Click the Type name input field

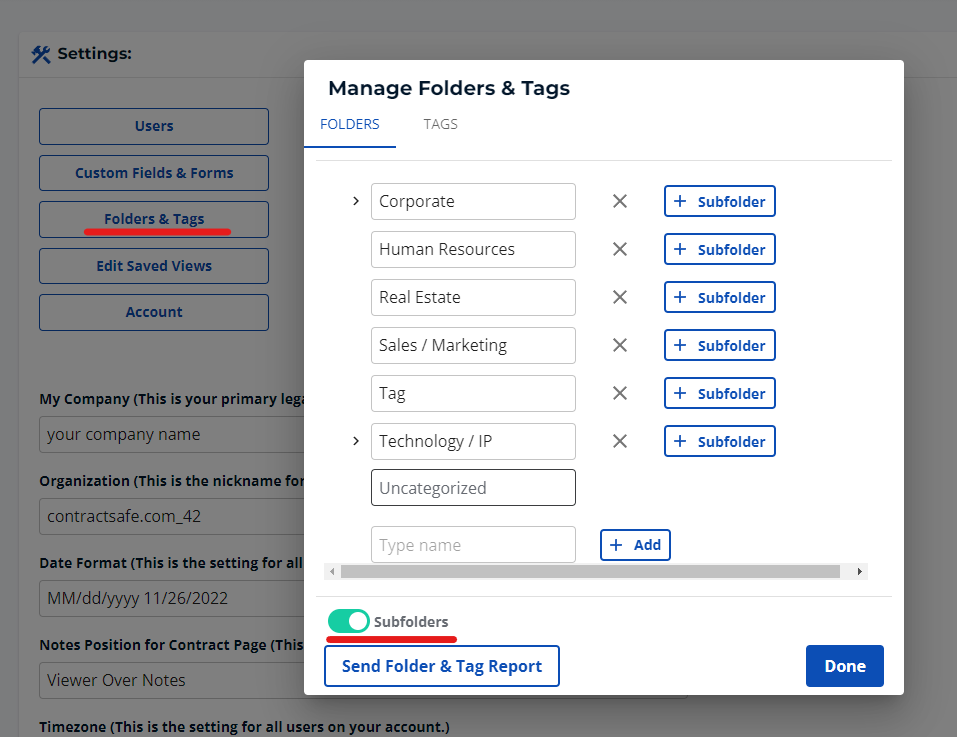pyautogui.click(x=473, y=545)
